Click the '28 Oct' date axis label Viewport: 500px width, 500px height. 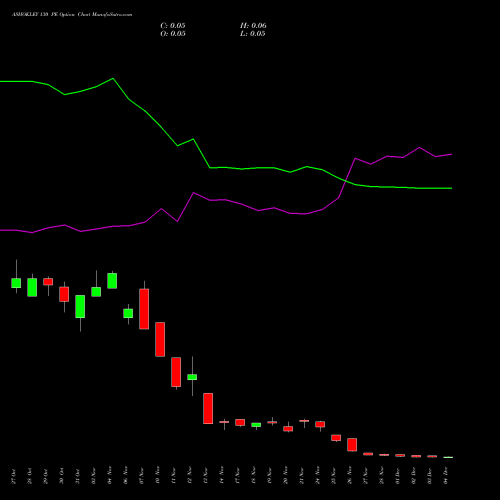[x=30, y=476]
